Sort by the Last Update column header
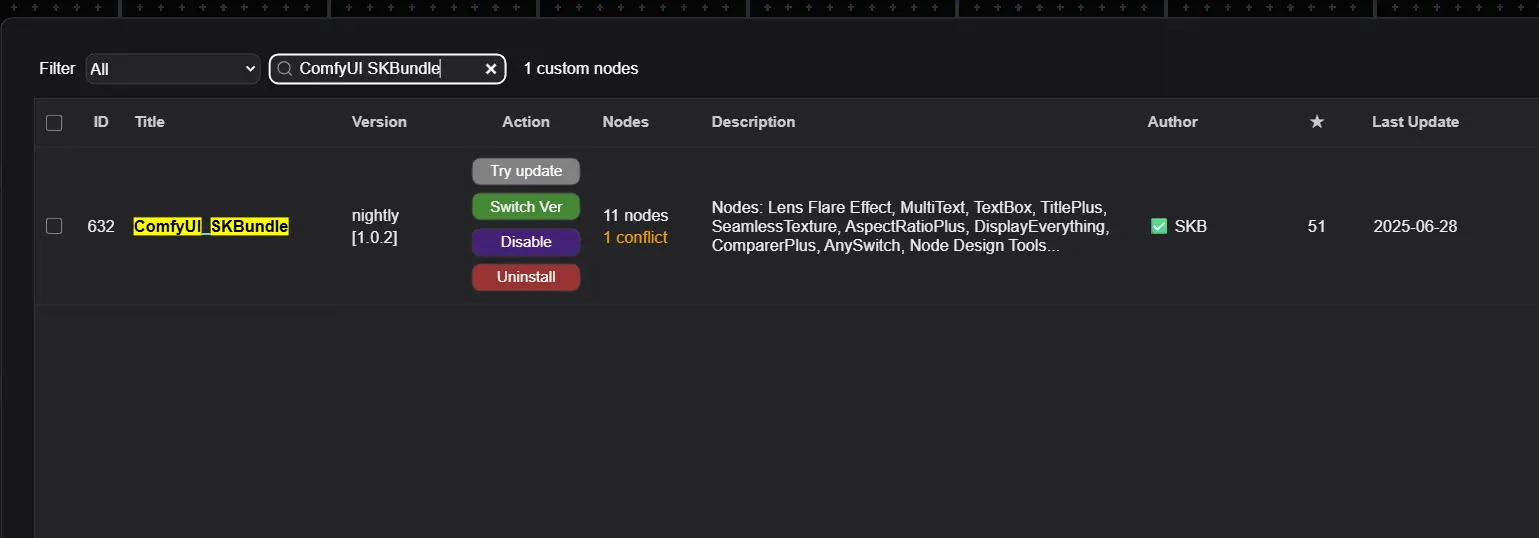This screenshot has width=1539, height=538. (x=1414, y=122)
